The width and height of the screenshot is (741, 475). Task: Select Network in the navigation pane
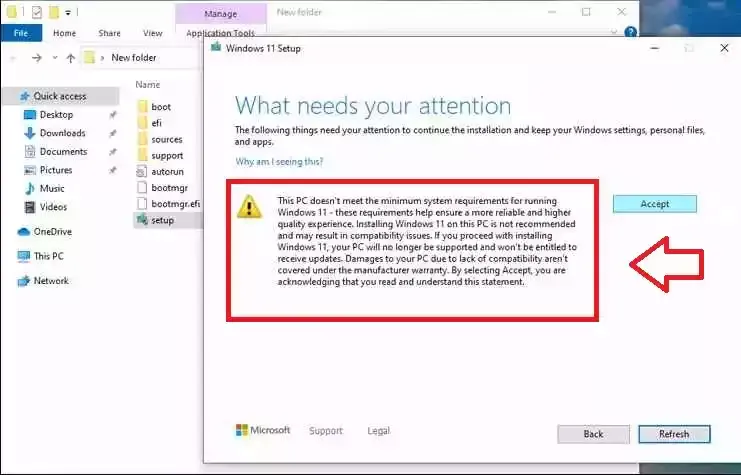tap(51, 281)
